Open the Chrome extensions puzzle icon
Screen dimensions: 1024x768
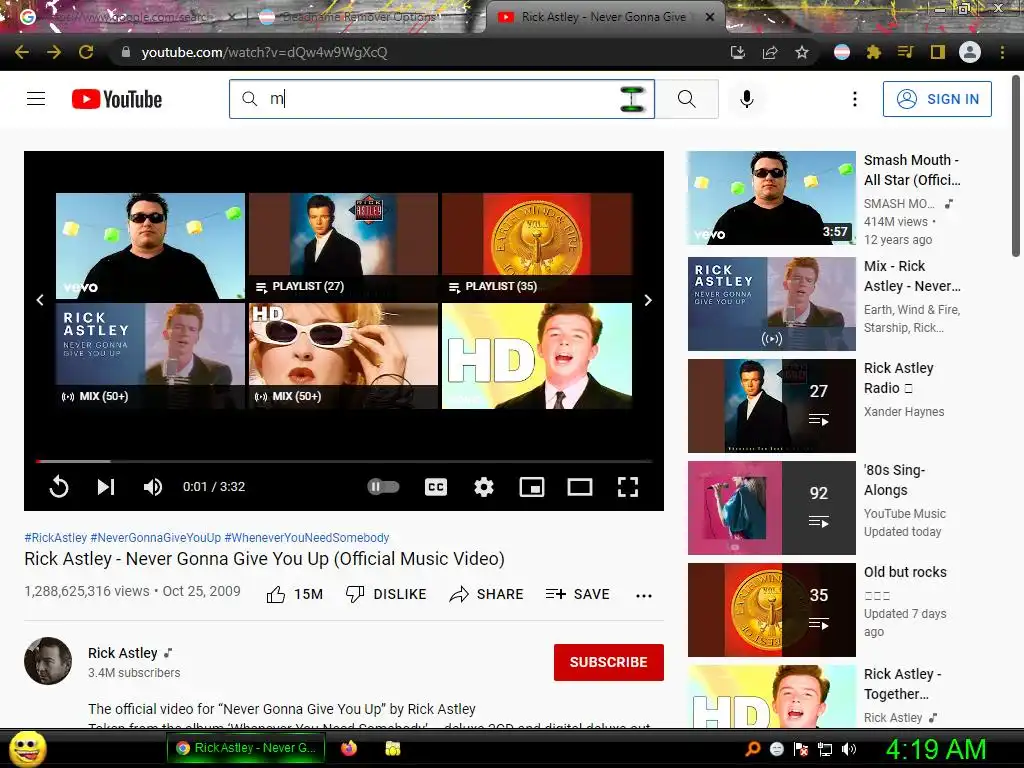tap(874, 52)
